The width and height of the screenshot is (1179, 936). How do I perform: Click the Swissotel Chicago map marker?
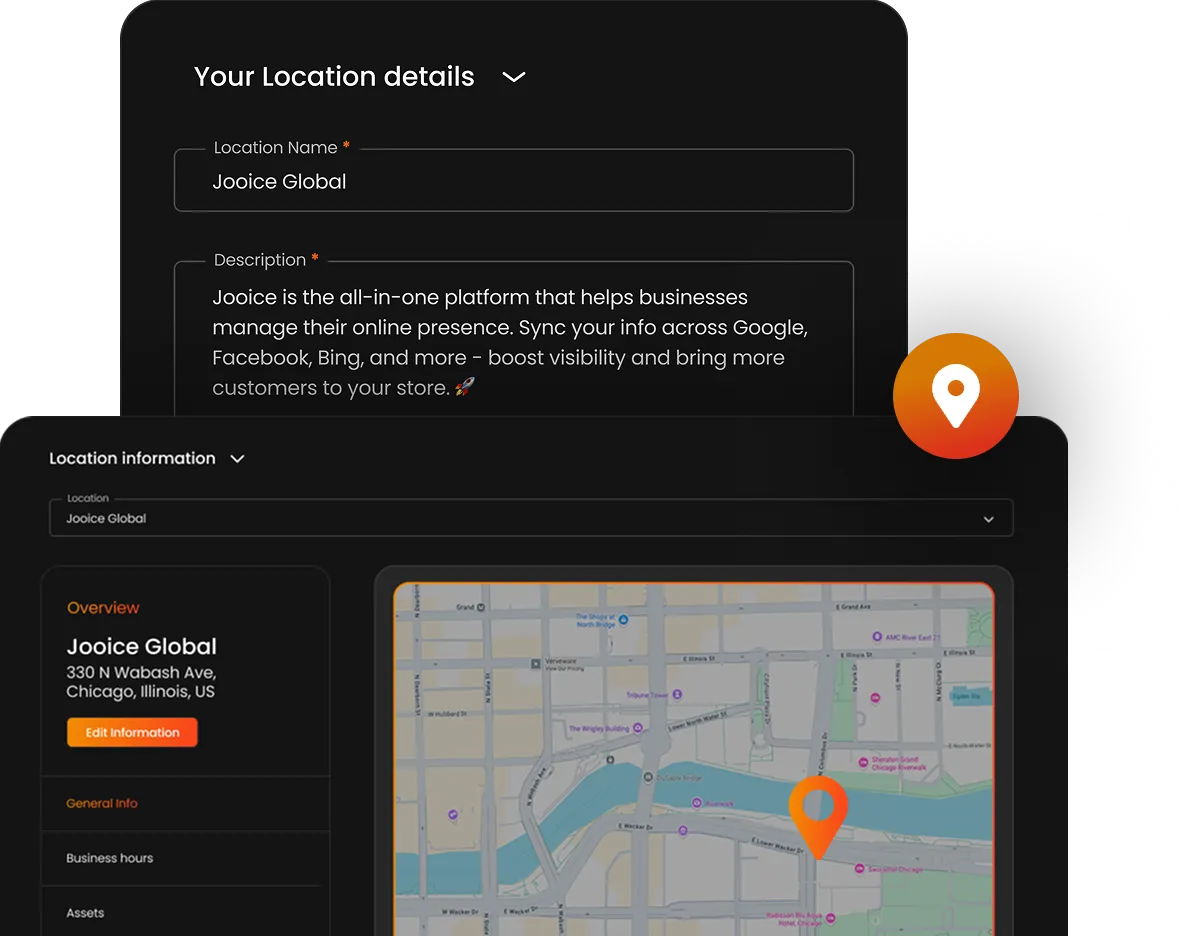coord(859,868)
